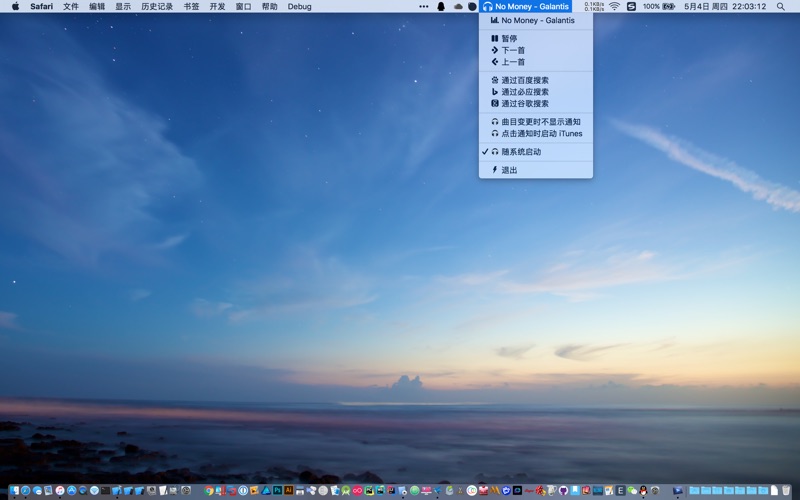
Task: Open iTunes music icon in Dock
Action: tap(60, 490)
